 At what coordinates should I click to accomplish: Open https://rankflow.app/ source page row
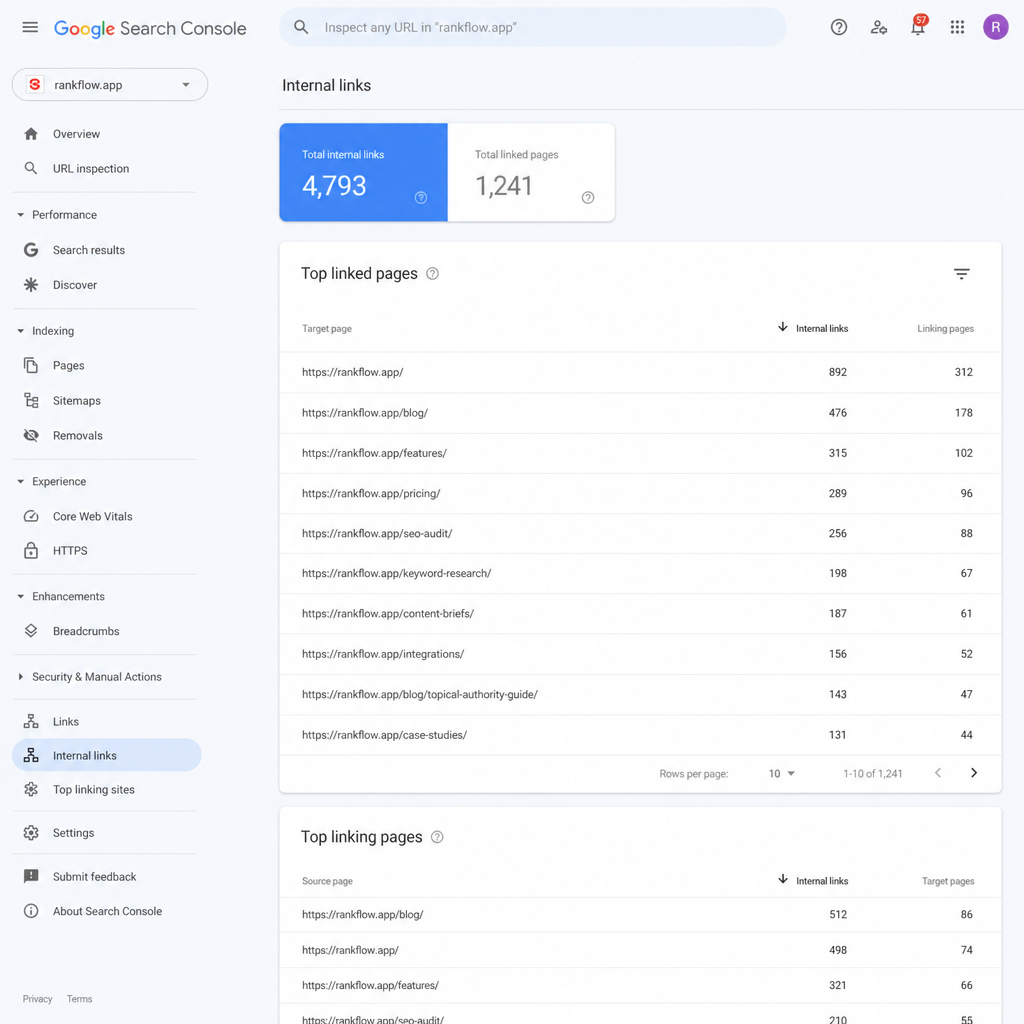640,950
